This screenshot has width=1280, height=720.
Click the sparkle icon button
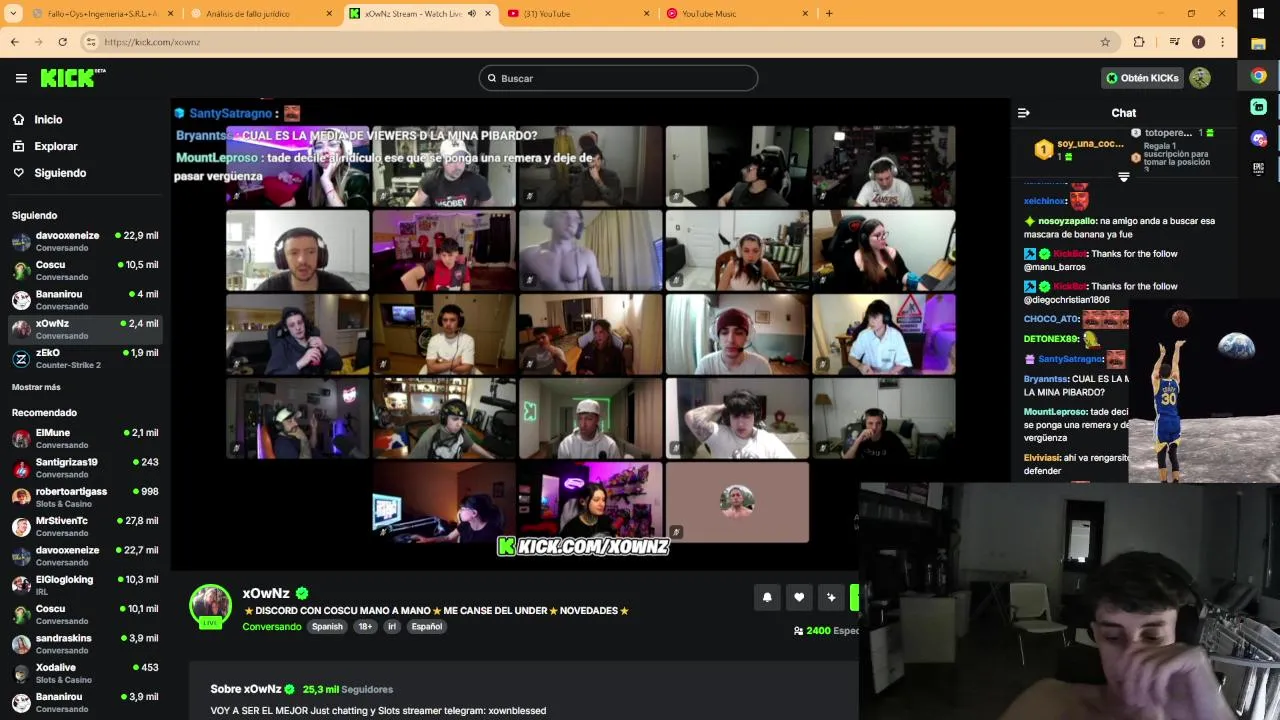point(831,597)
